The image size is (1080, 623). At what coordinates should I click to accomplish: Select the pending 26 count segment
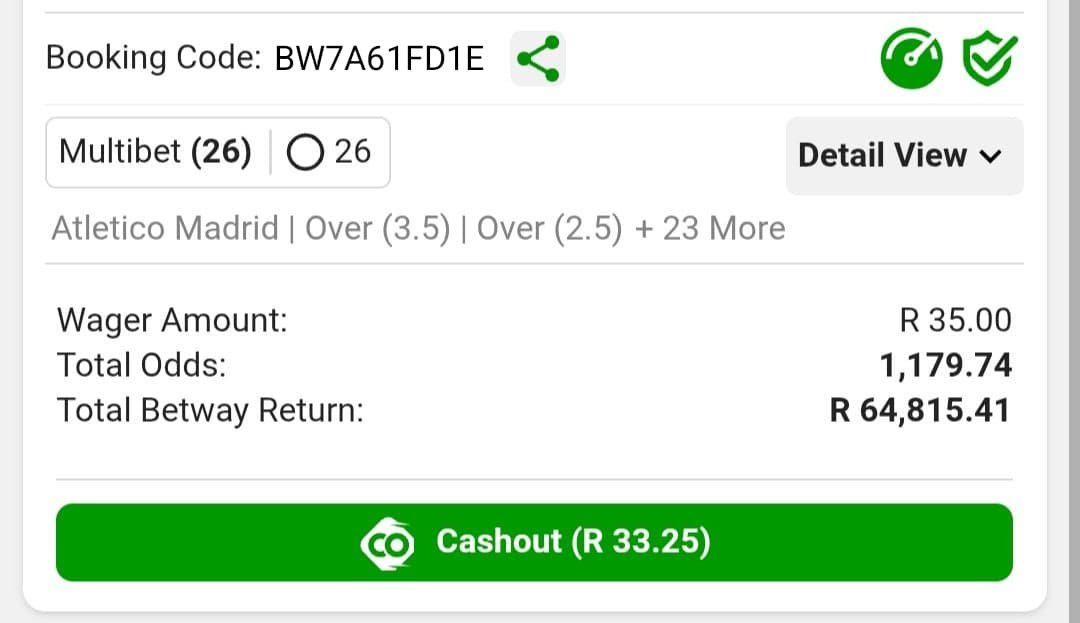tap(330, 151)
